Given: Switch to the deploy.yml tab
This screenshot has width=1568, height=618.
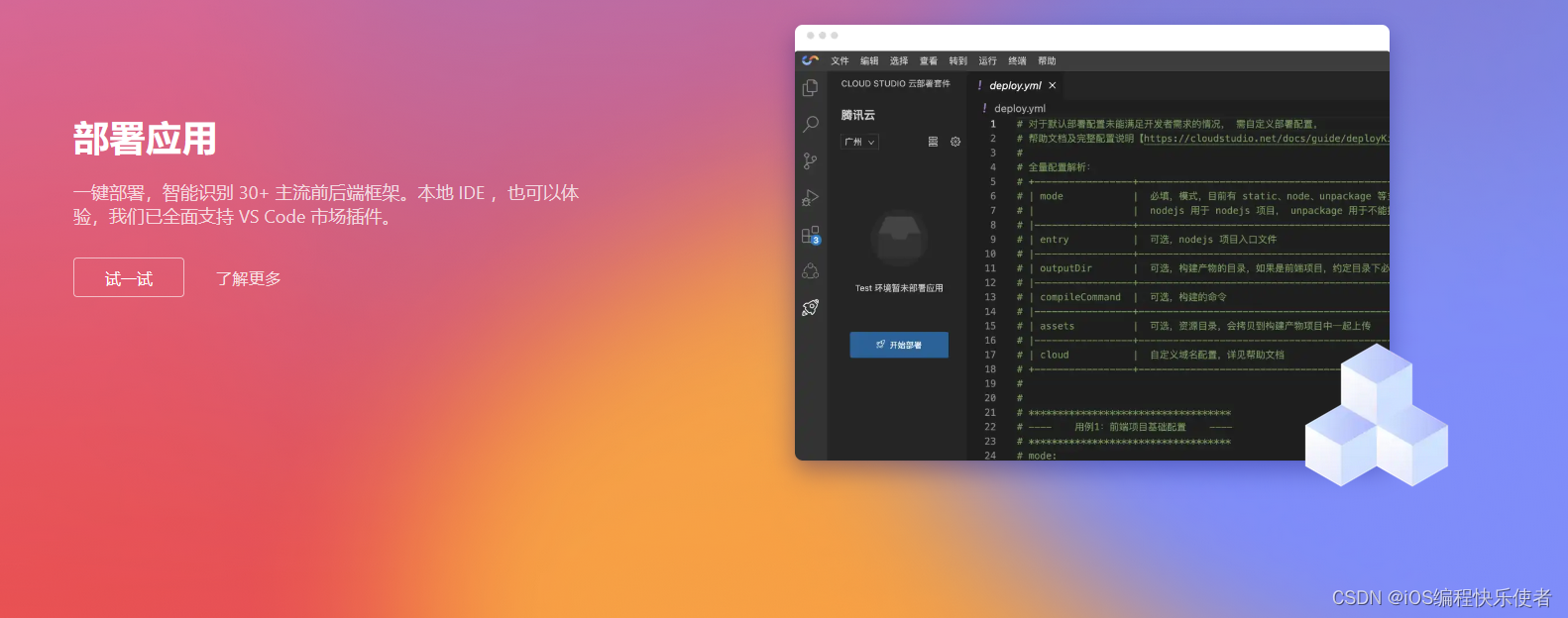Looking at the screenshot, I should [1015, 85].
